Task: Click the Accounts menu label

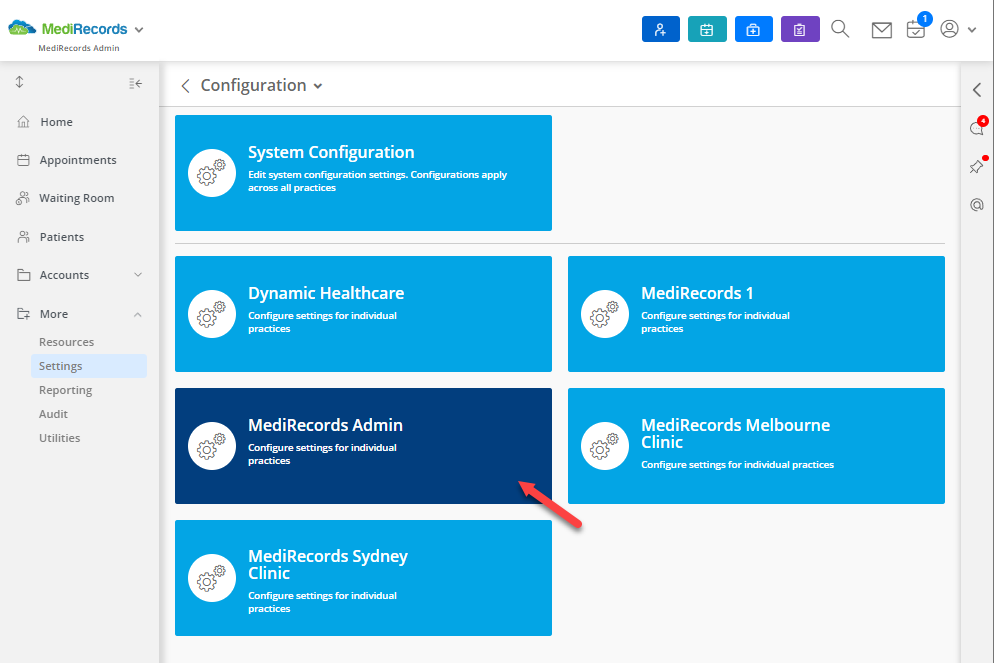Action: (x=65, y=275)
